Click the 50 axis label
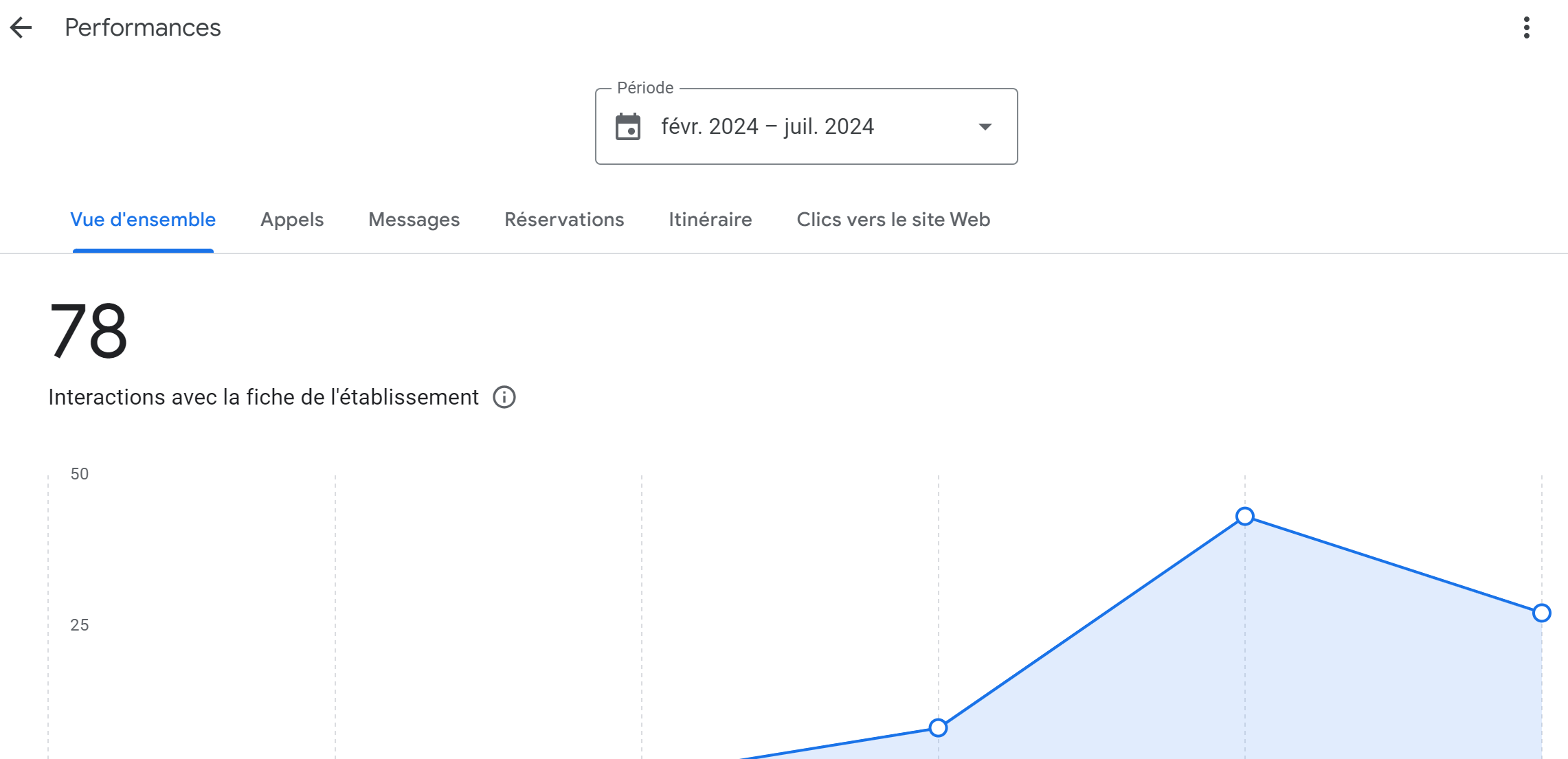Viewport: 1568px width, 759px height. pos(80,474)
